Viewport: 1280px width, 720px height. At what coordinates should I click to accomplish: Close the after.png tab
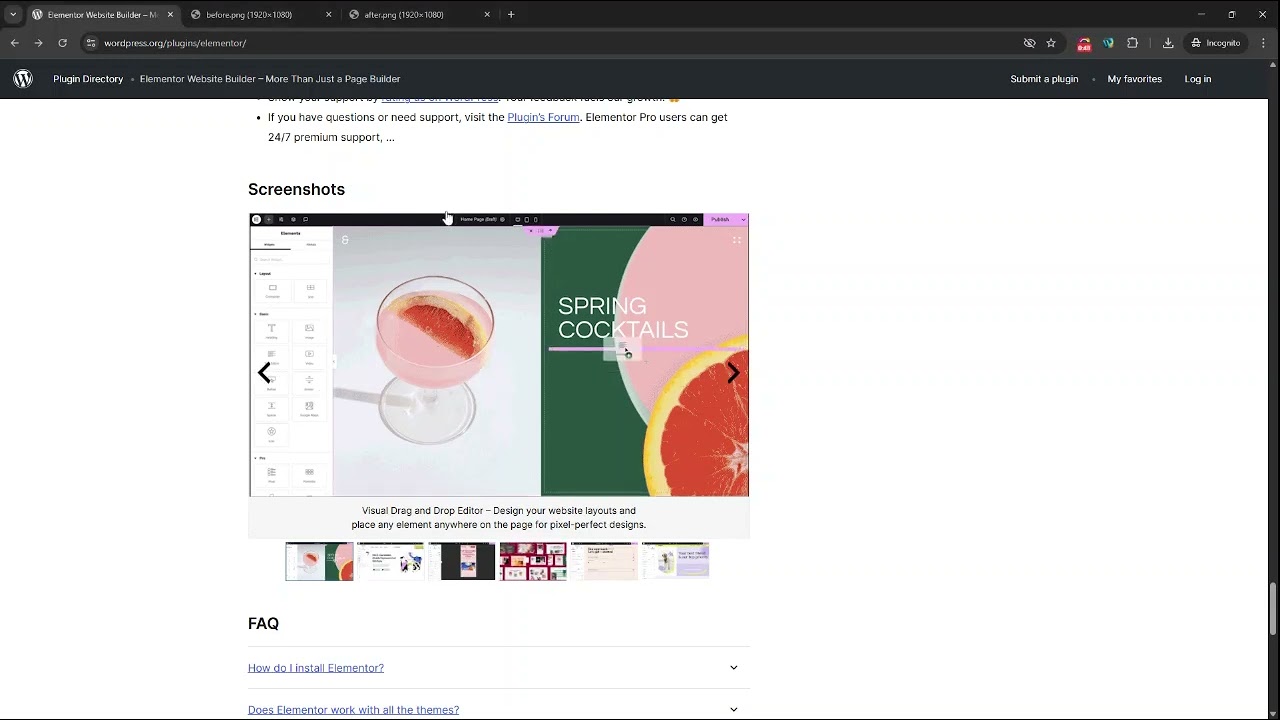point(487,14)
